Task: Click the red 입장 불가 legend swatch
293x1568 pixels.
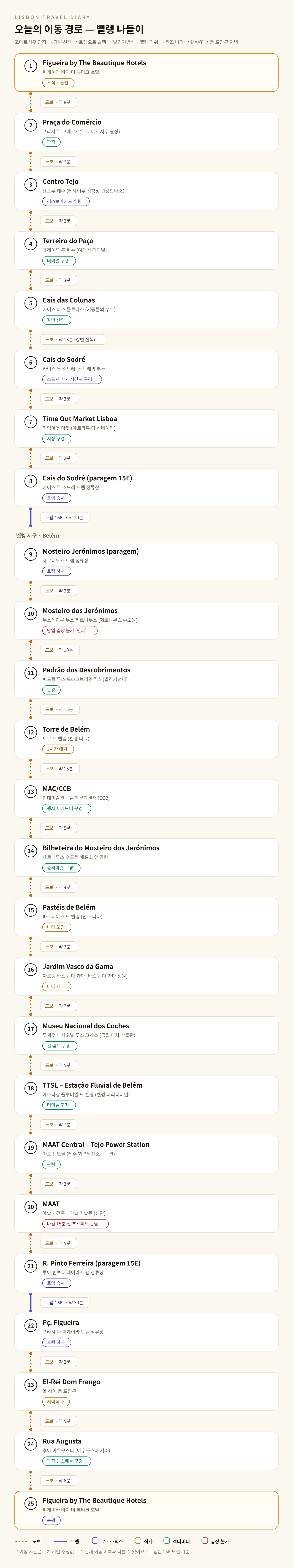Action: (x=205, y=1541)
